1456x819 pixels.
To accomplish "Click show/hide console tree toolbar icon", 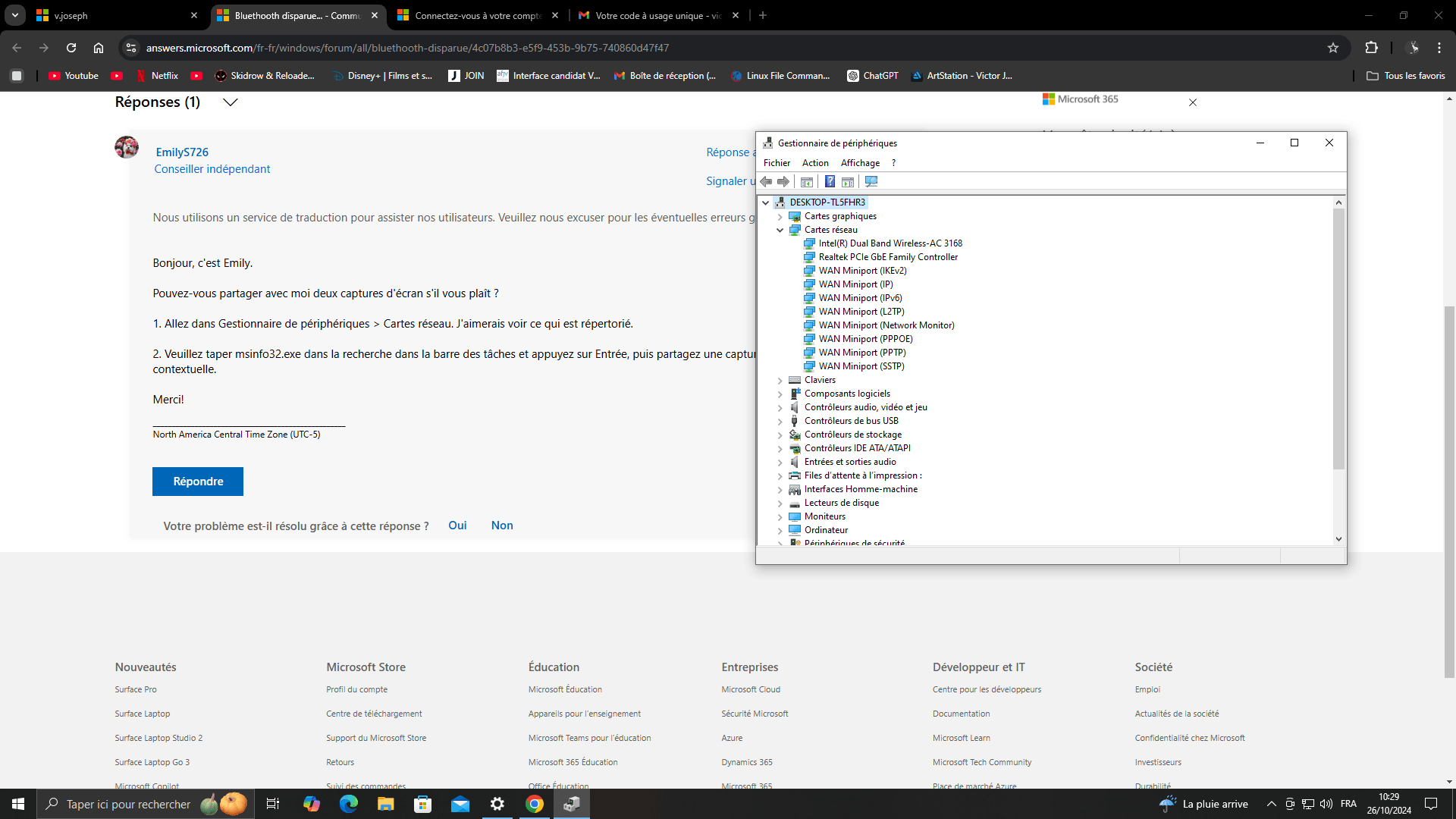I will pyautogui.click(x=807, y=181).
